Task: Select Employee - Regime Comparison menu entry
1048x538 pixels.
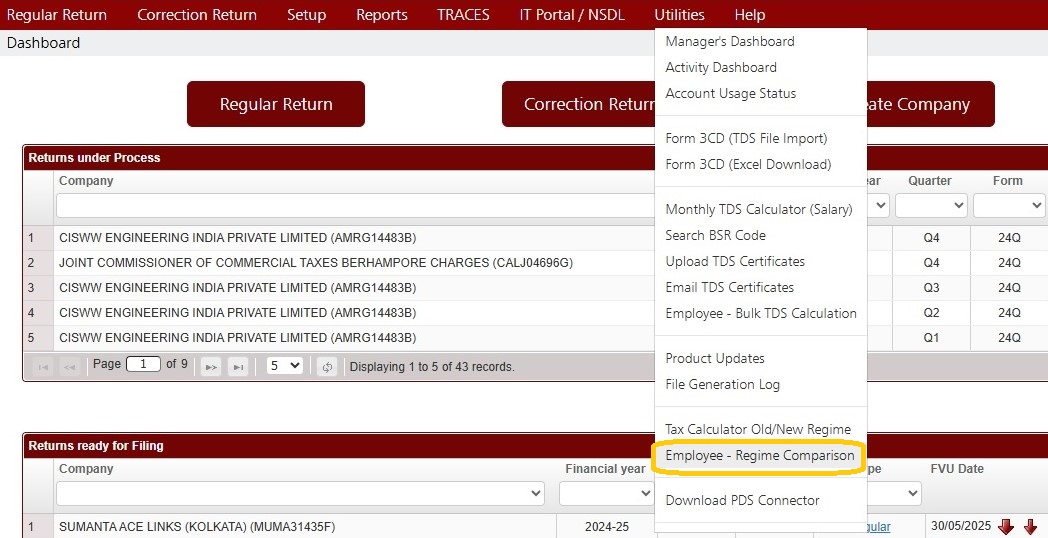Action: (760, 456)
